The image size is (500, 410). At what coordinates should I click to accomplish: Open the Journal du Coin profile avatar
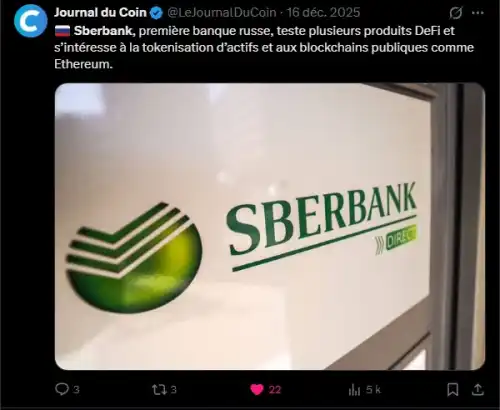pos(31,21)
